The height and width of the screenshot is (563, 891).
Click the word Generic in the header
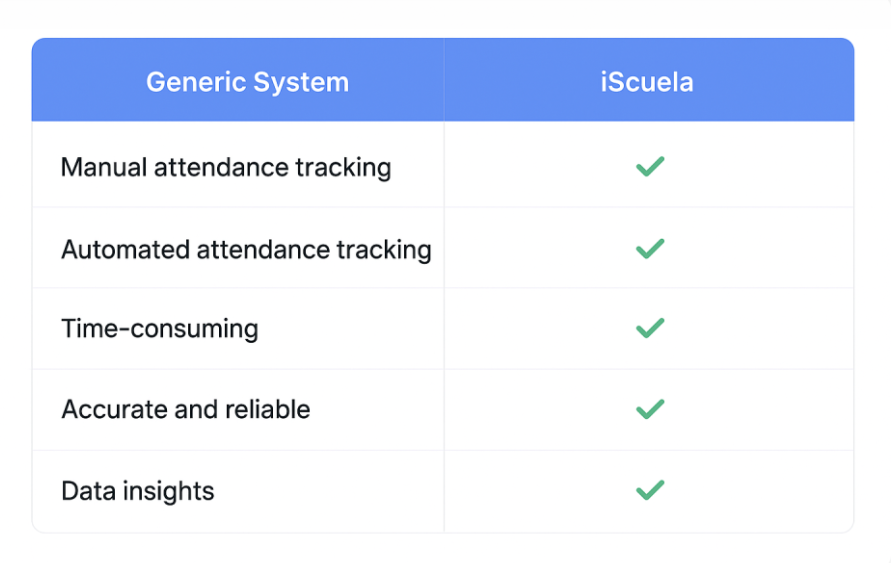pyautogui.click(x=194, y=82)
